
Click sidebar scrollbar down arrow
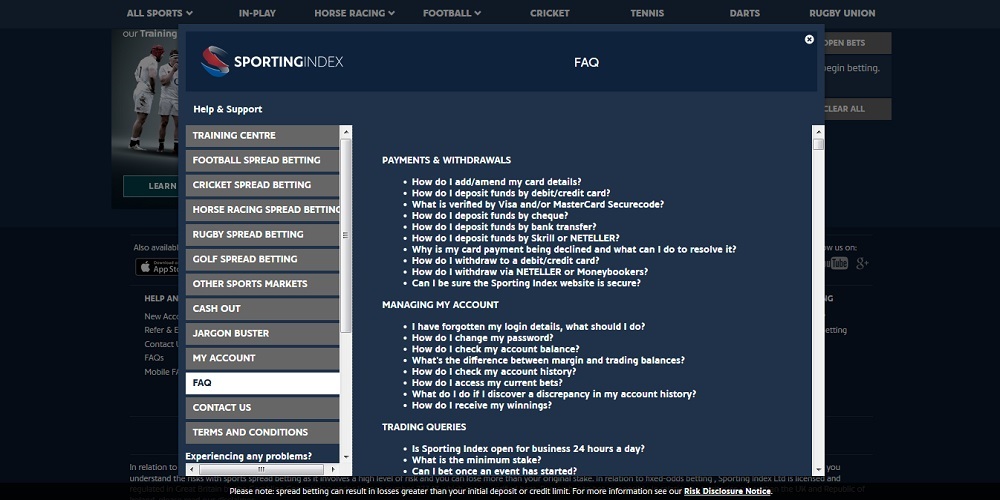pos(346,457)
